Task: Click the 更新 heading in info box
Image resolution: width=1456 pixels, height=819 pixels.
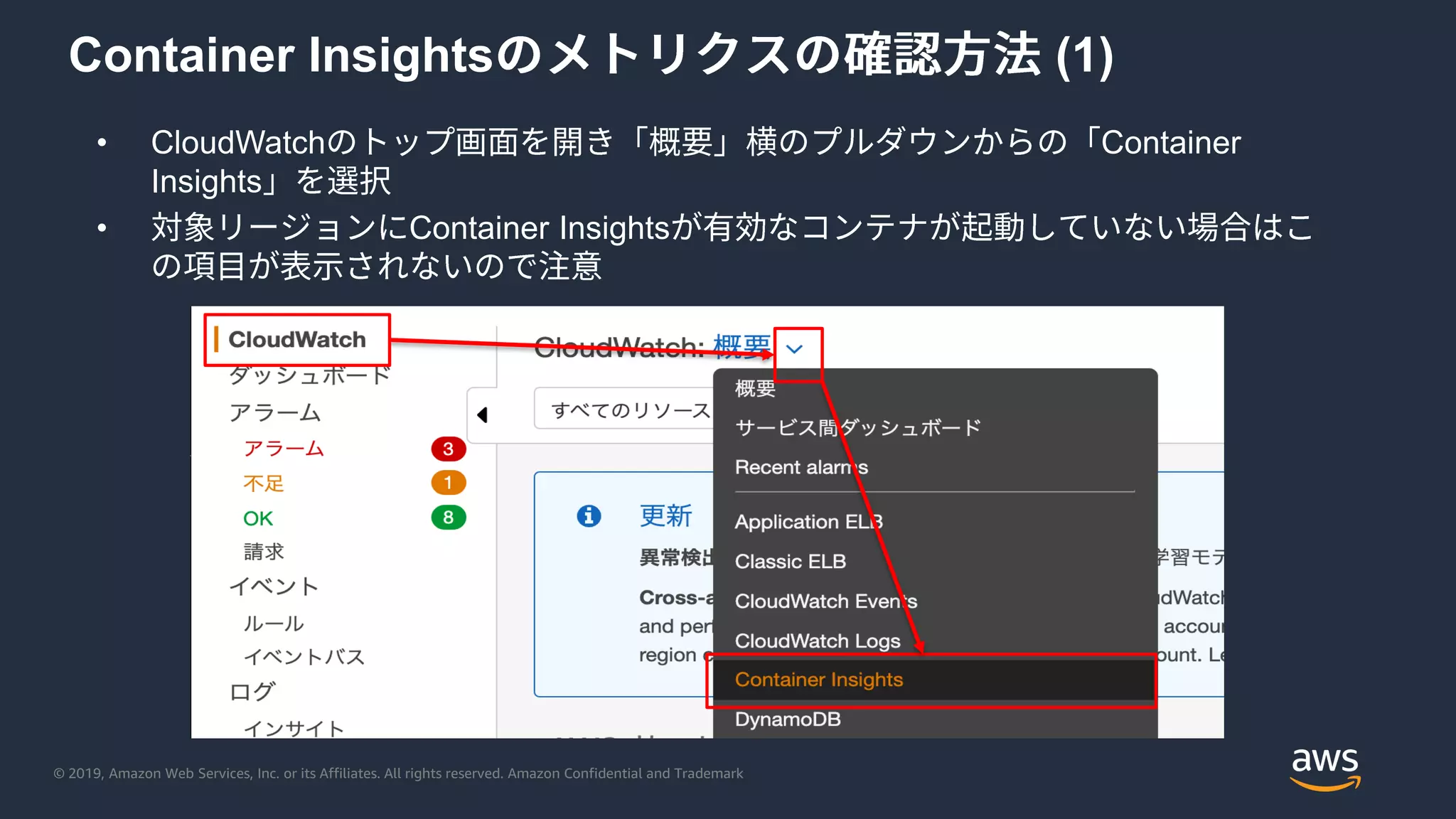Action: click(x=666, y=515)
